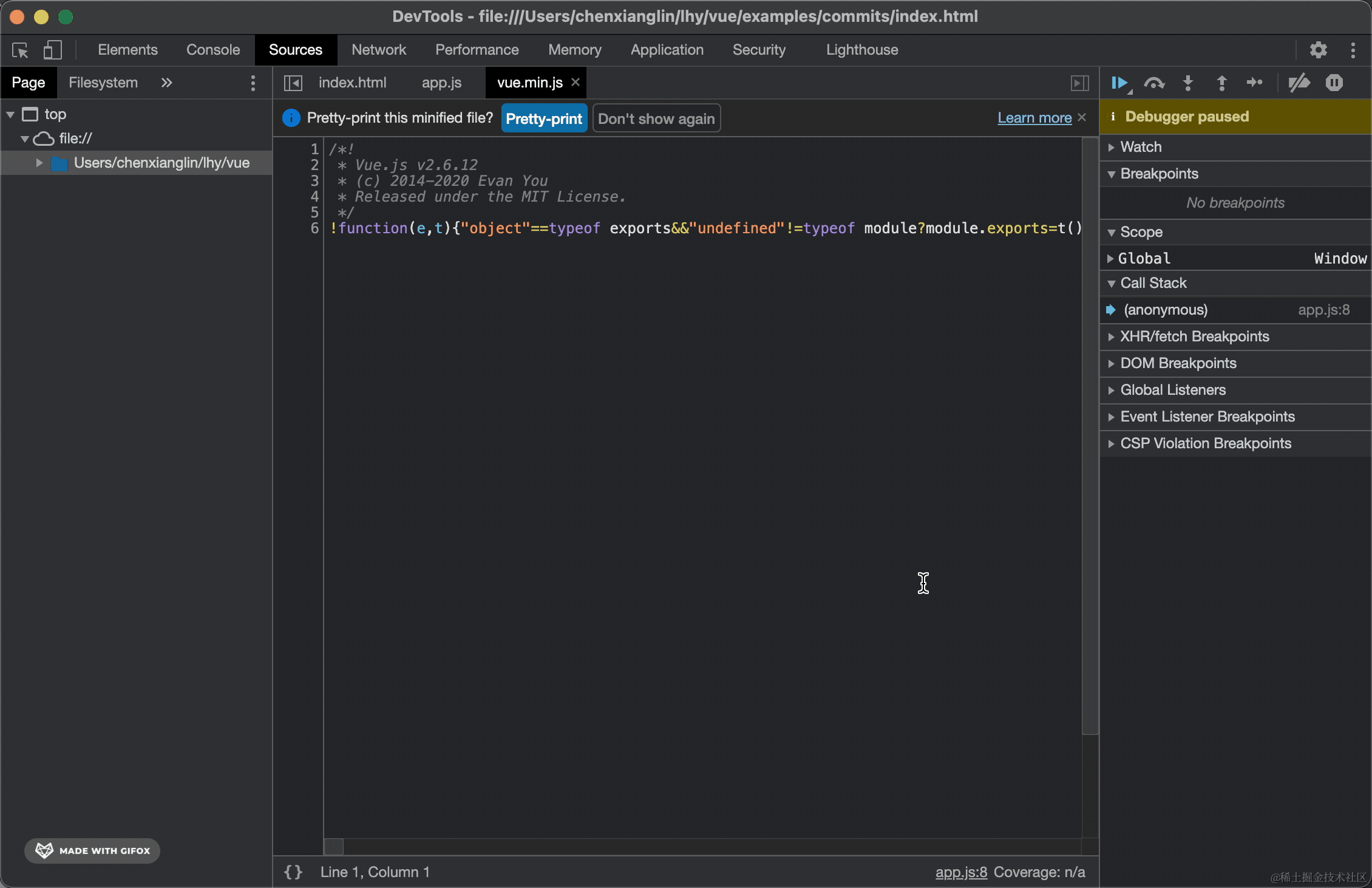
Task: Open the app.js file tab
Action: [x=441, y=83]
